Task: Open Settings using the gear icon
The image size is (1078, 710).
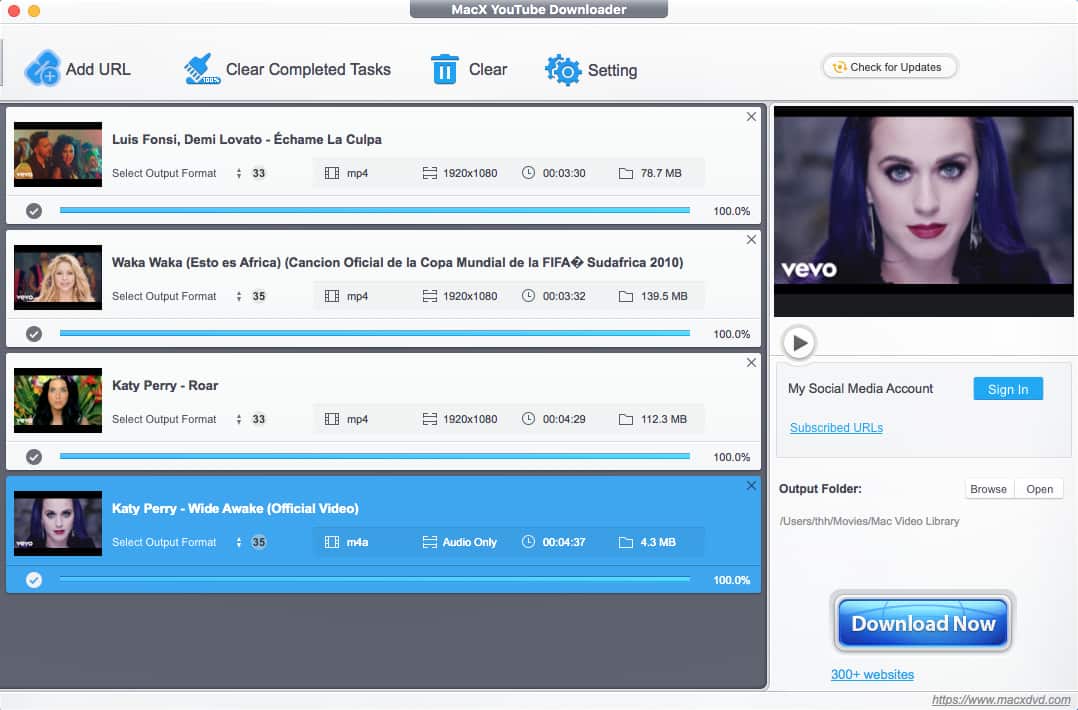Action: (561, 69)
